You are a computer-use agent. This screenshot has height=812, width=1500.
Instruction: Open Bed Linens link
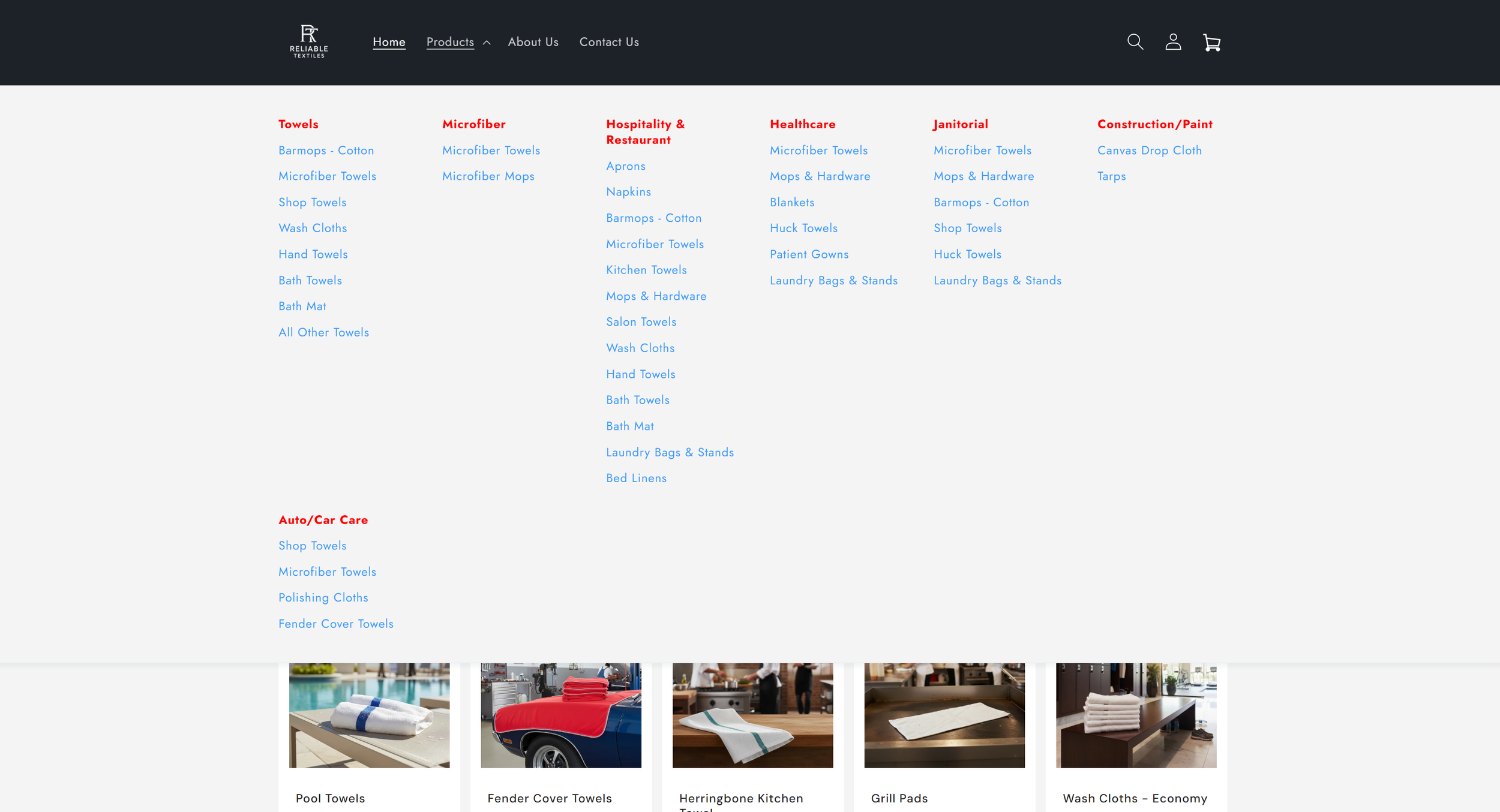[636, 478]
